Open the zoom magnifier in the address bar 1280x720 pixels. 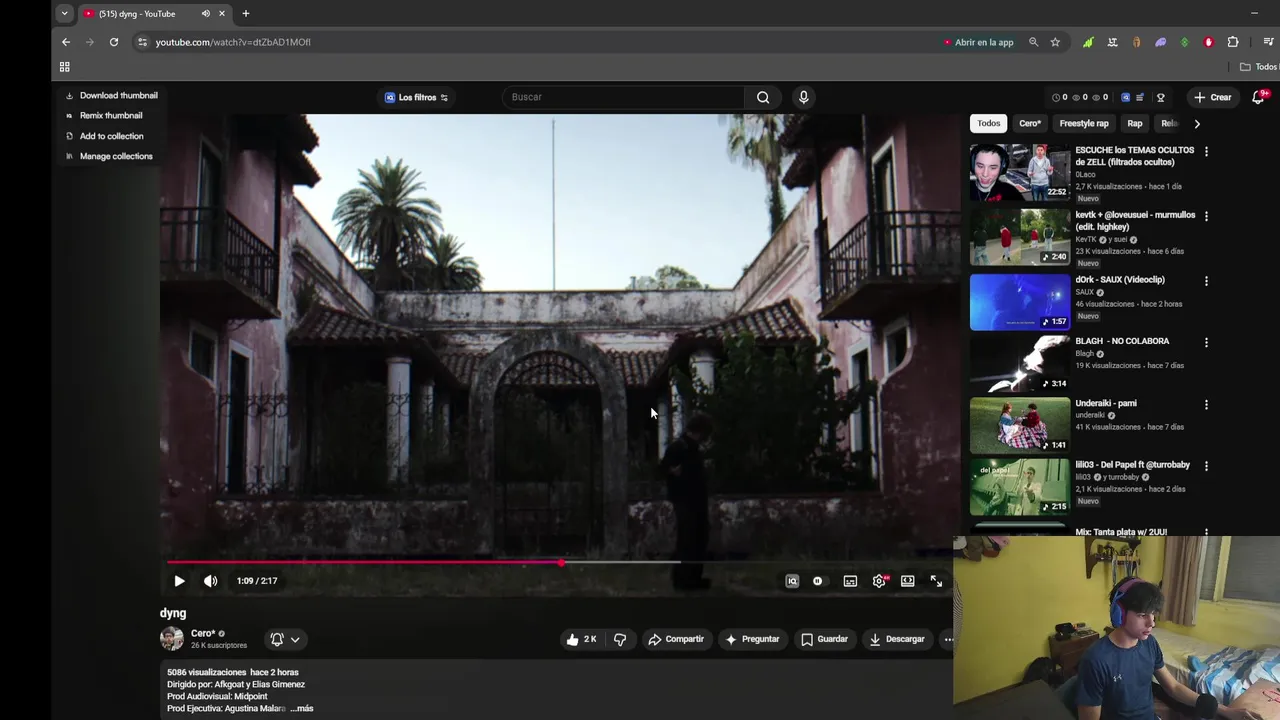click(x=1033, y=42)
